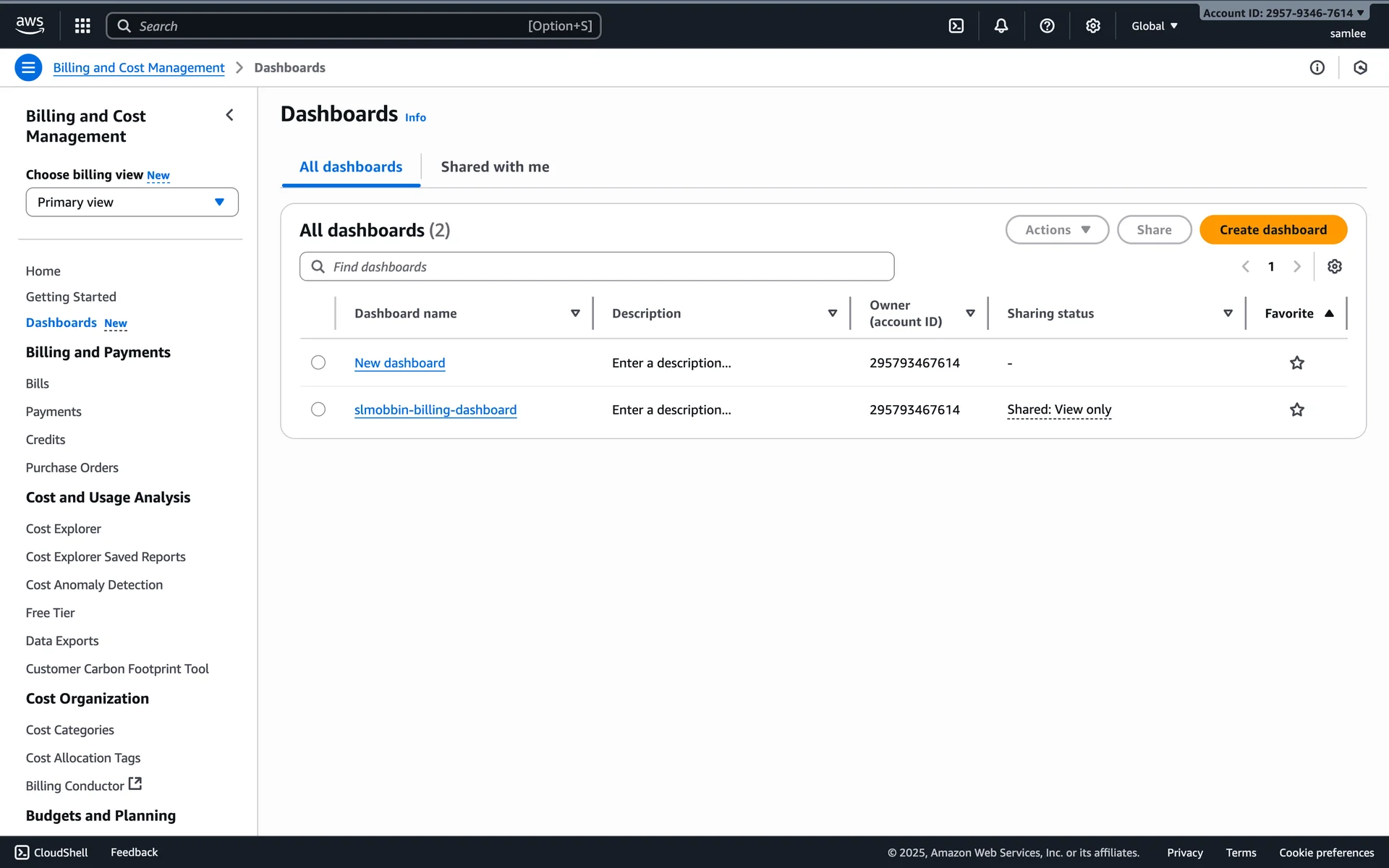
Task: Expand the Primary view billing selector
Action: [132, 202]
